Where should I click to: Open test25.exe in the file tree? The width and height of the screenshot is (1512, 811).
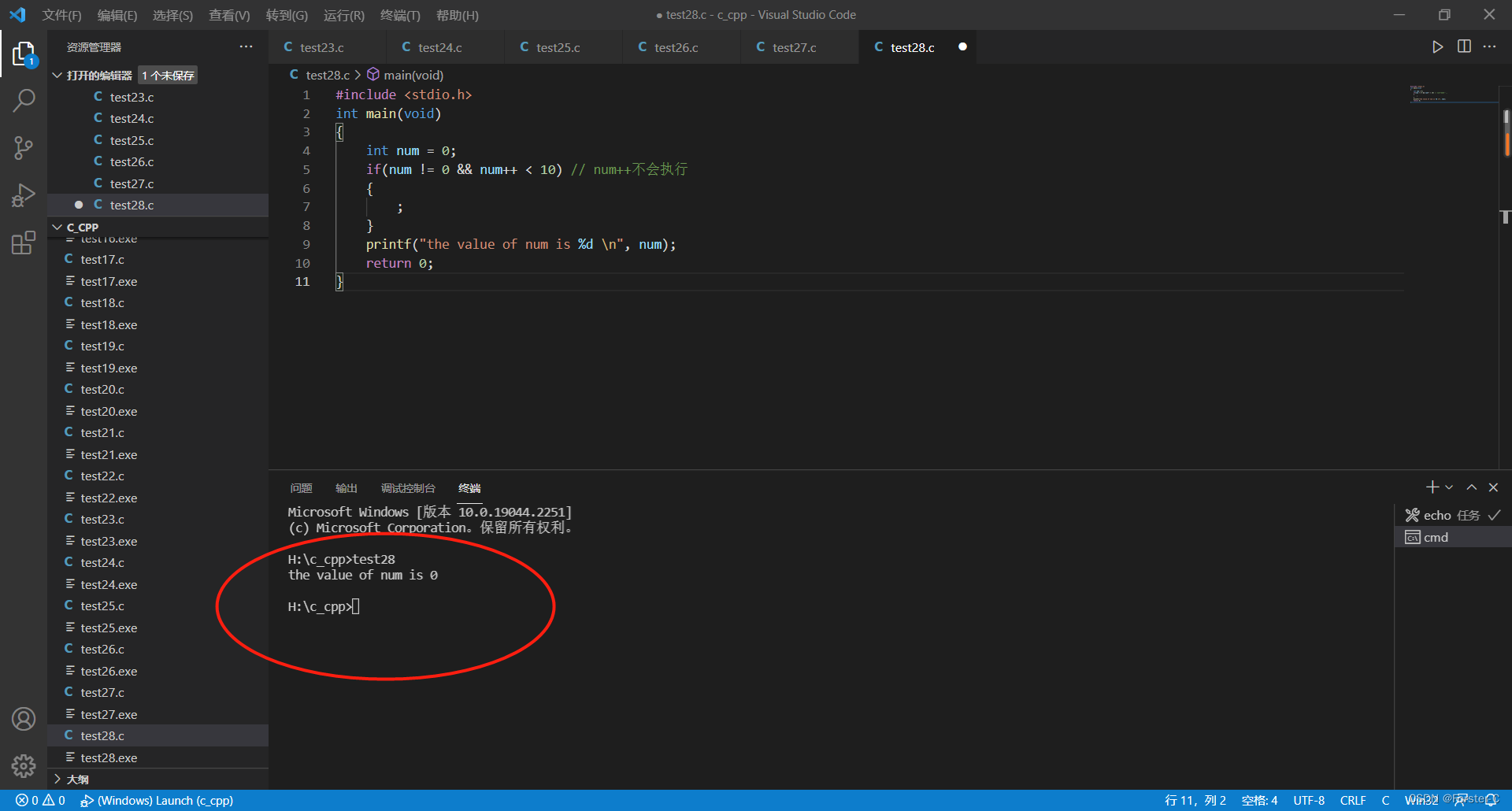pyautogui.click(x=157, y=628)
